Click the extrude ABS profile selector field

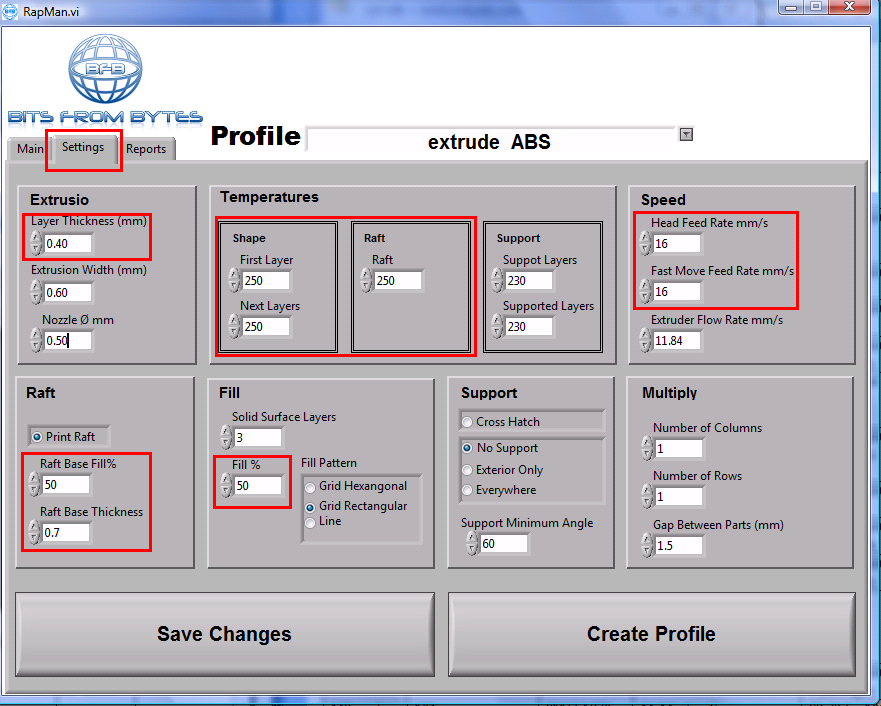[x=490, y=141]
